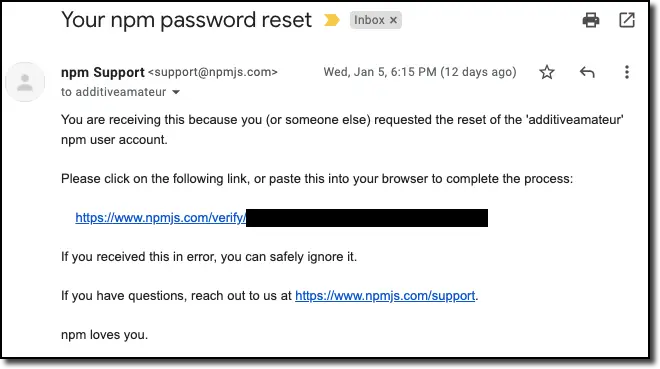Viewport: 660px width, 369px height.
Task: Open the npmjs.com/verify reset link
Action: (160, 218)
